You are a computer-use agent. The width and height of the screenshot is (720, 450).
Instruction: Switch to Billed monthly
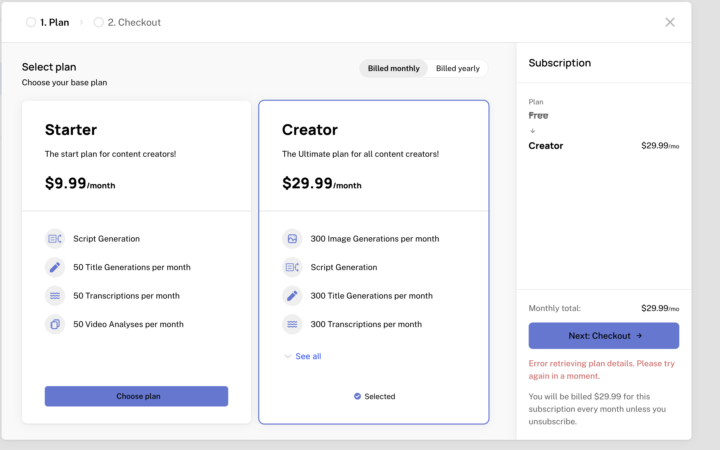[394, 68]
